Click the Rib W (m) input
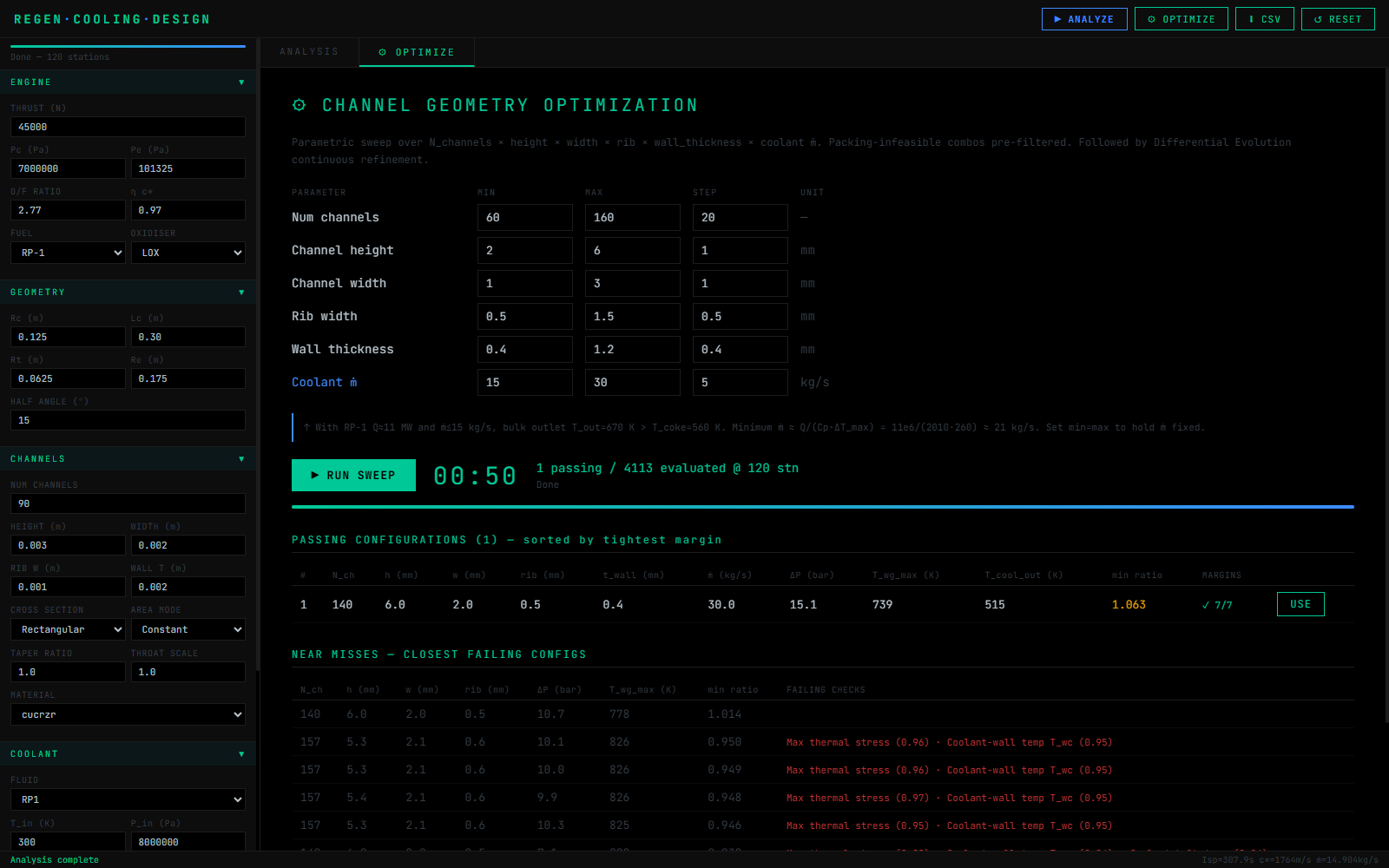Screen dimensions: 1389x868 pyautogui.click(x=68, y=587)
